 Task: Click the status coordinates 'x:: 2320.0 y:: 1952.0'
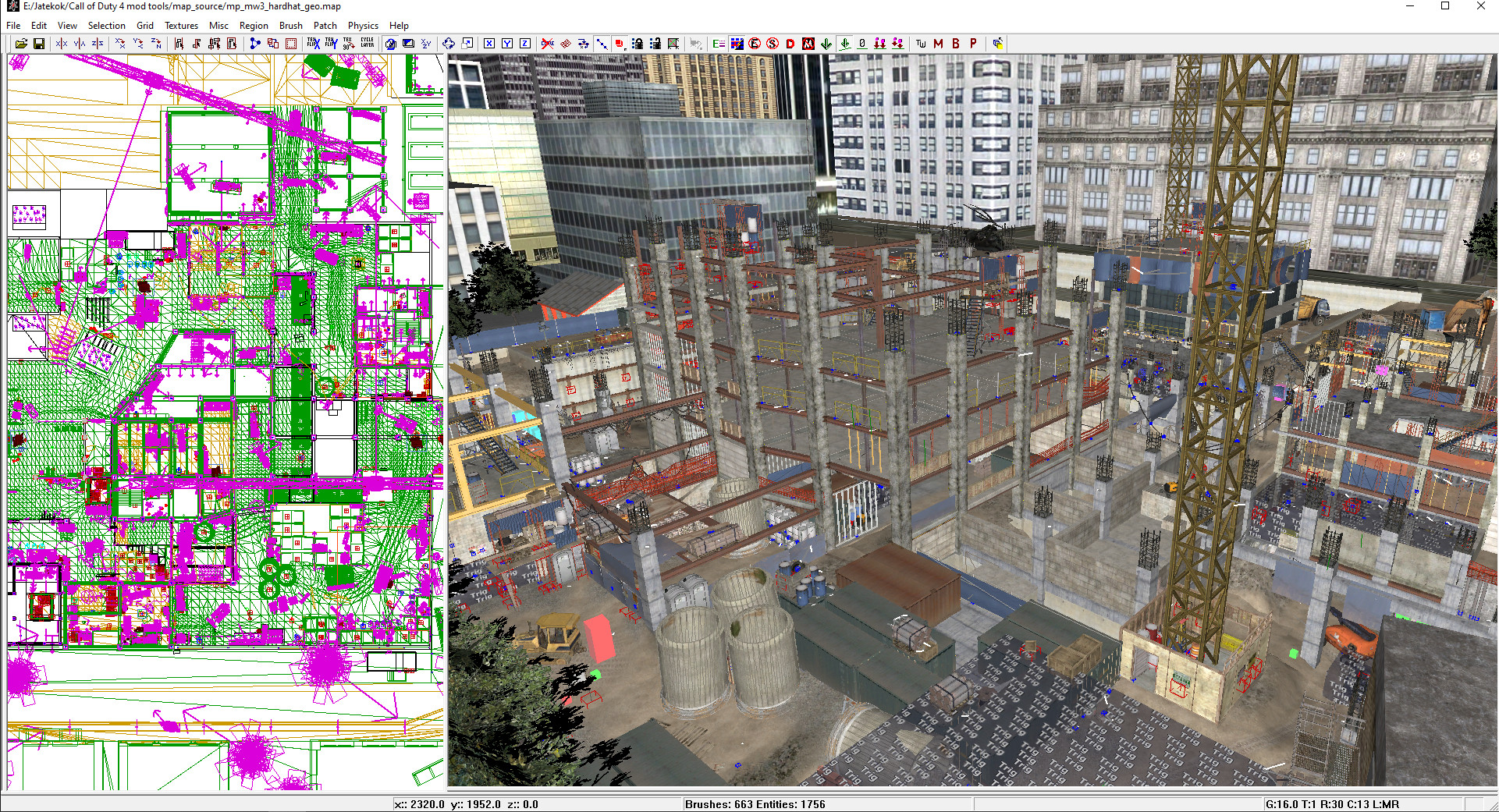(x=448, y=804)
